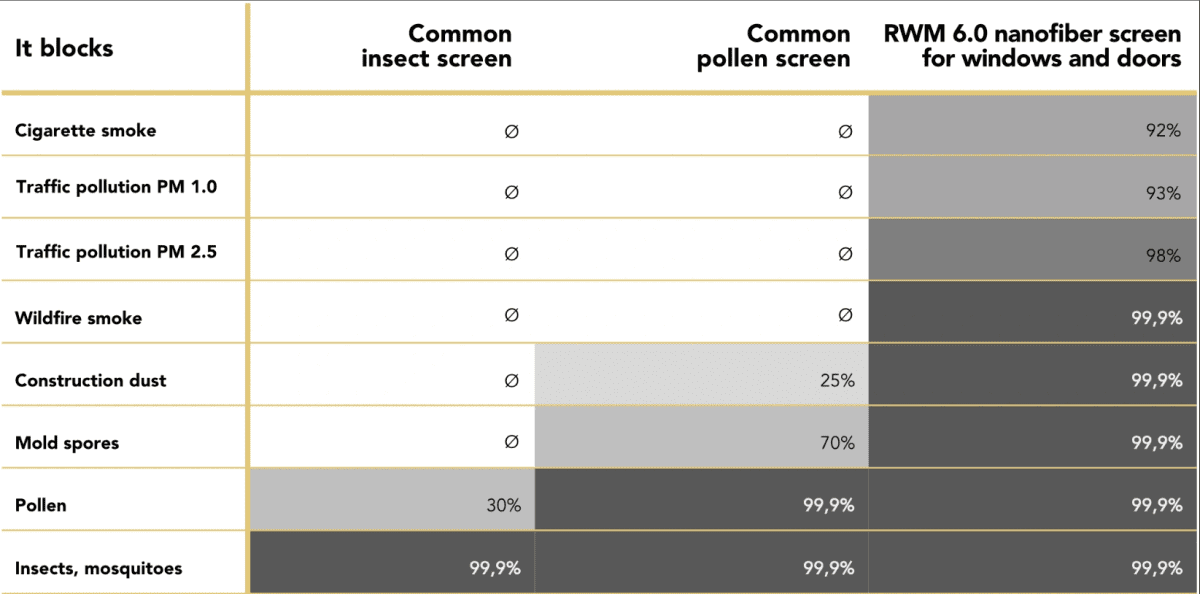Select the "Pollen" row label
Screen dimensions: 1200x594
coord(41,505)
